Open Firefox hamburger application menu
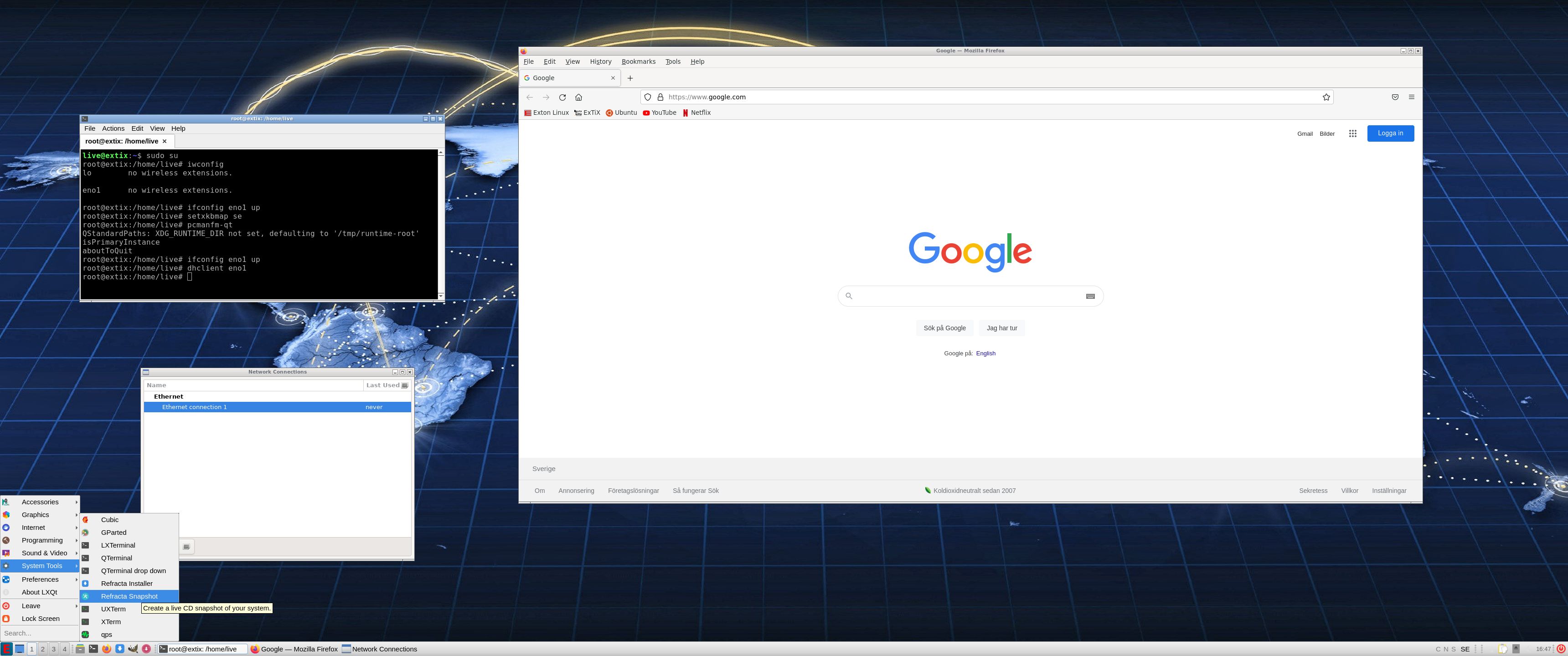The width and height of the screenshot is (1568, 656). point(1411,97)
